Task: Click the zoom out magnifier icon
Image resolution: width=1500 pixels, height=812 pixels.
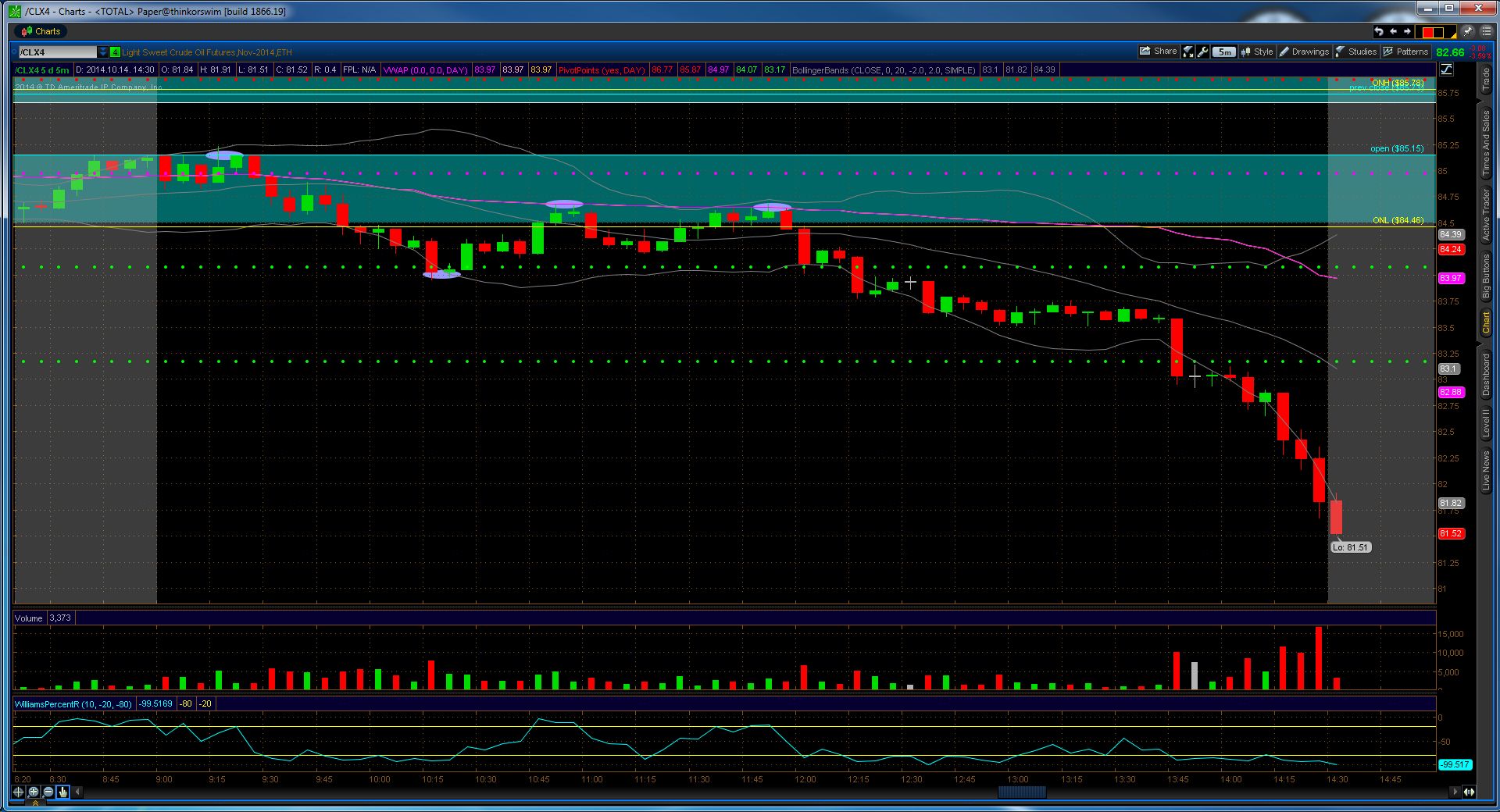Action: pos(48,792)
